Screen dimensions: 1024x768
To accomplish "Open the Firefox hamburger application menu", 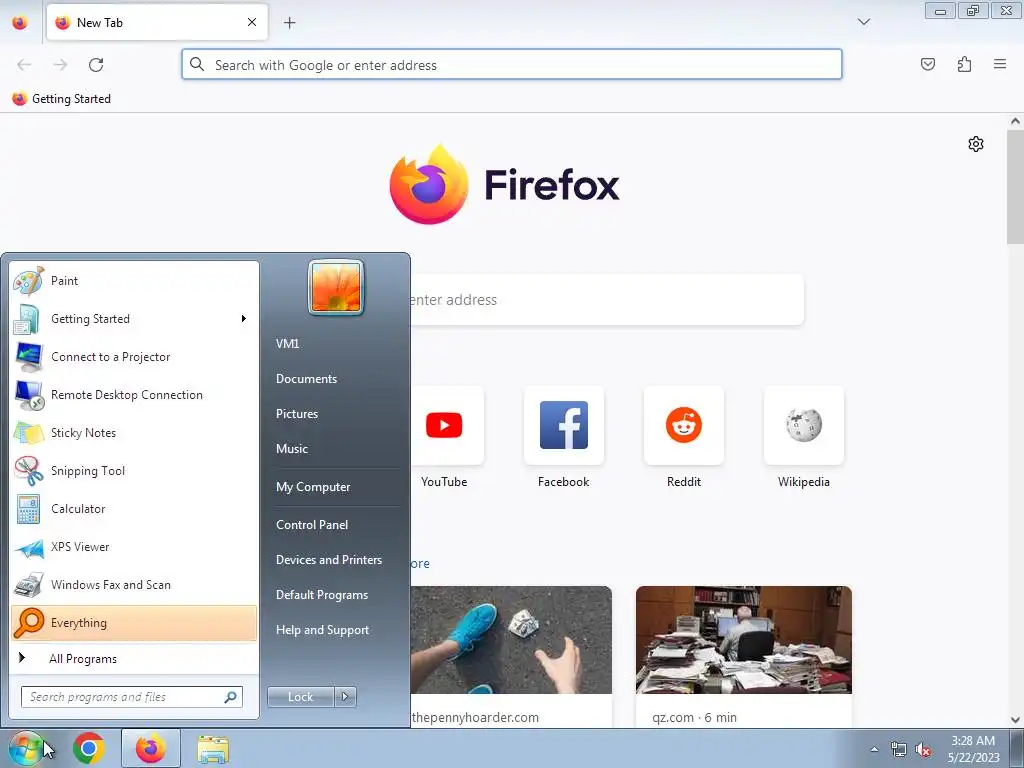I will [x=1000, y=64].
